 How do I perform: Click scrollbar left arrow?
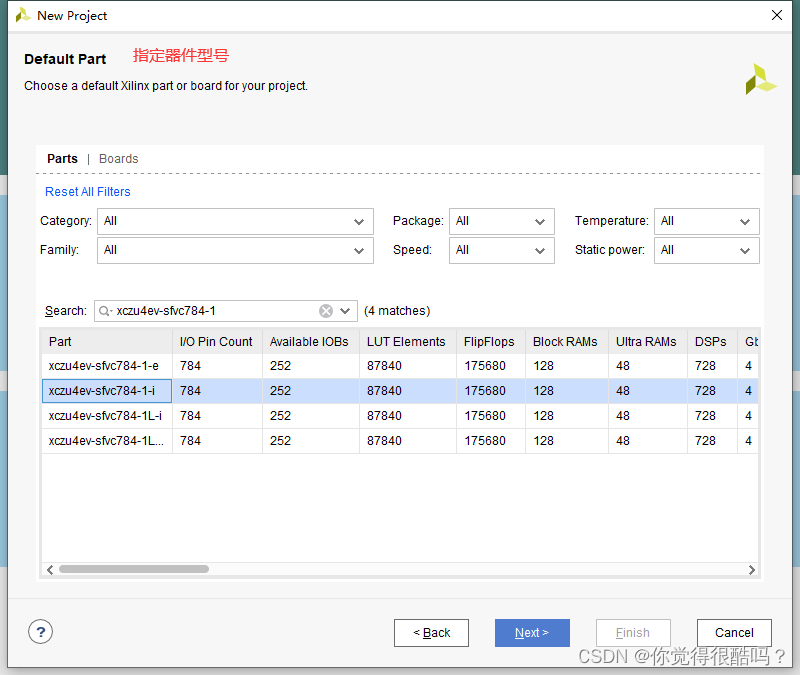click(49, 569)
